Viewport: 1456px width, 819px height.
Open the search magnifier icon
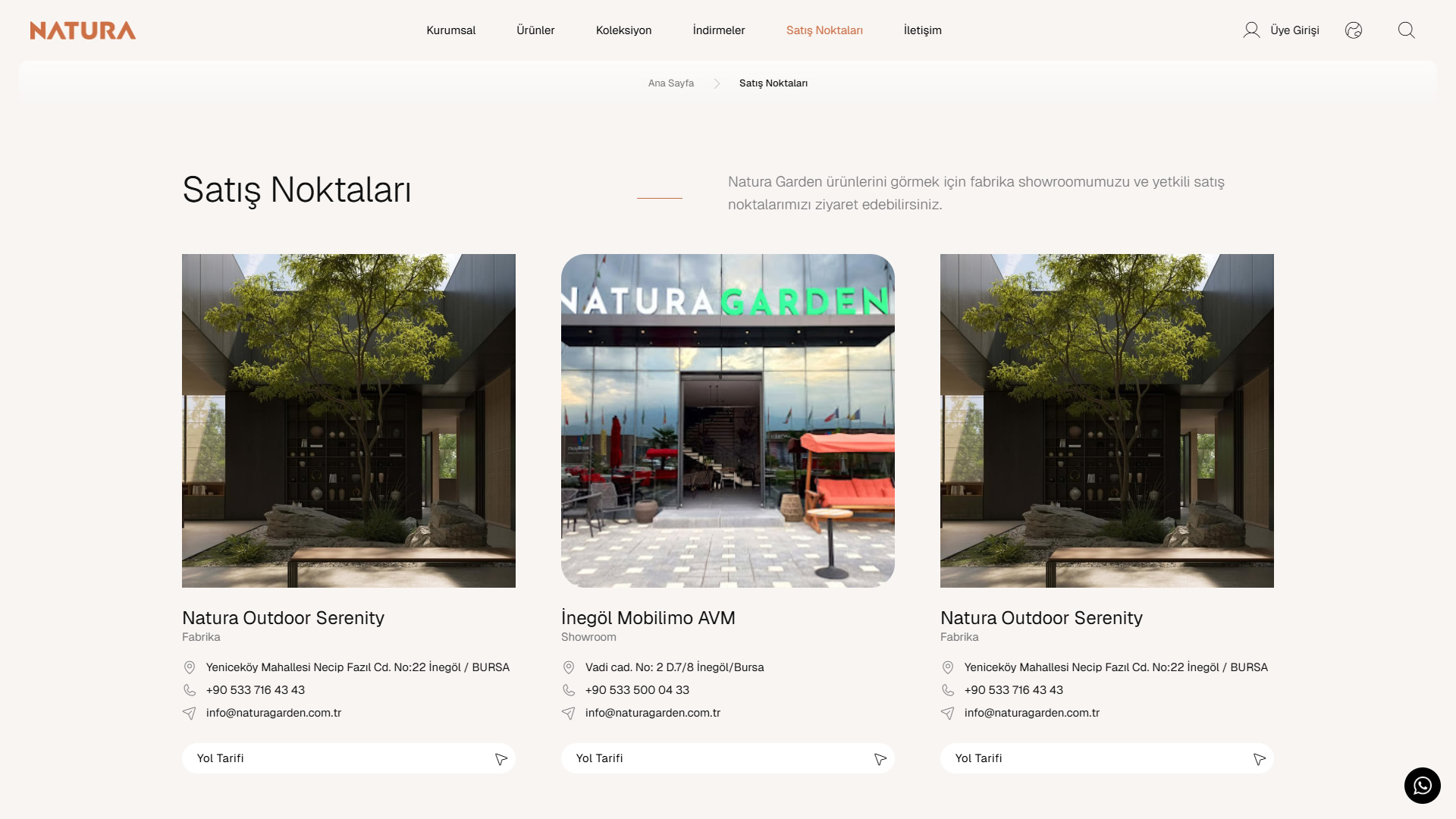click(x=1406, y=30)
